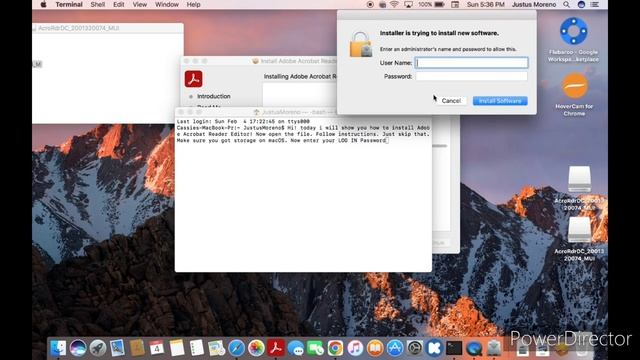
Task: Click the lock icon in authentication dialog
Action: (360, 44)
